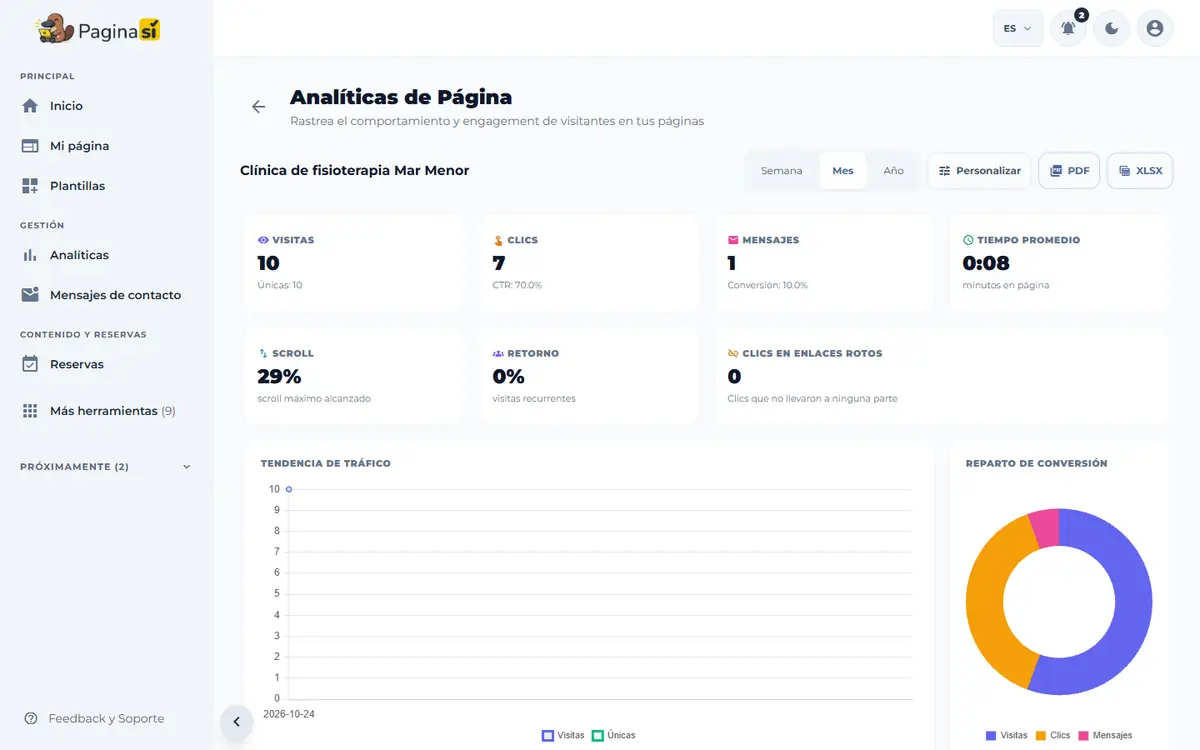Viewport: 1200px width, 750px height.
Task: Click the sliders icon in Personalizar
Action: (x=944, y=171)
